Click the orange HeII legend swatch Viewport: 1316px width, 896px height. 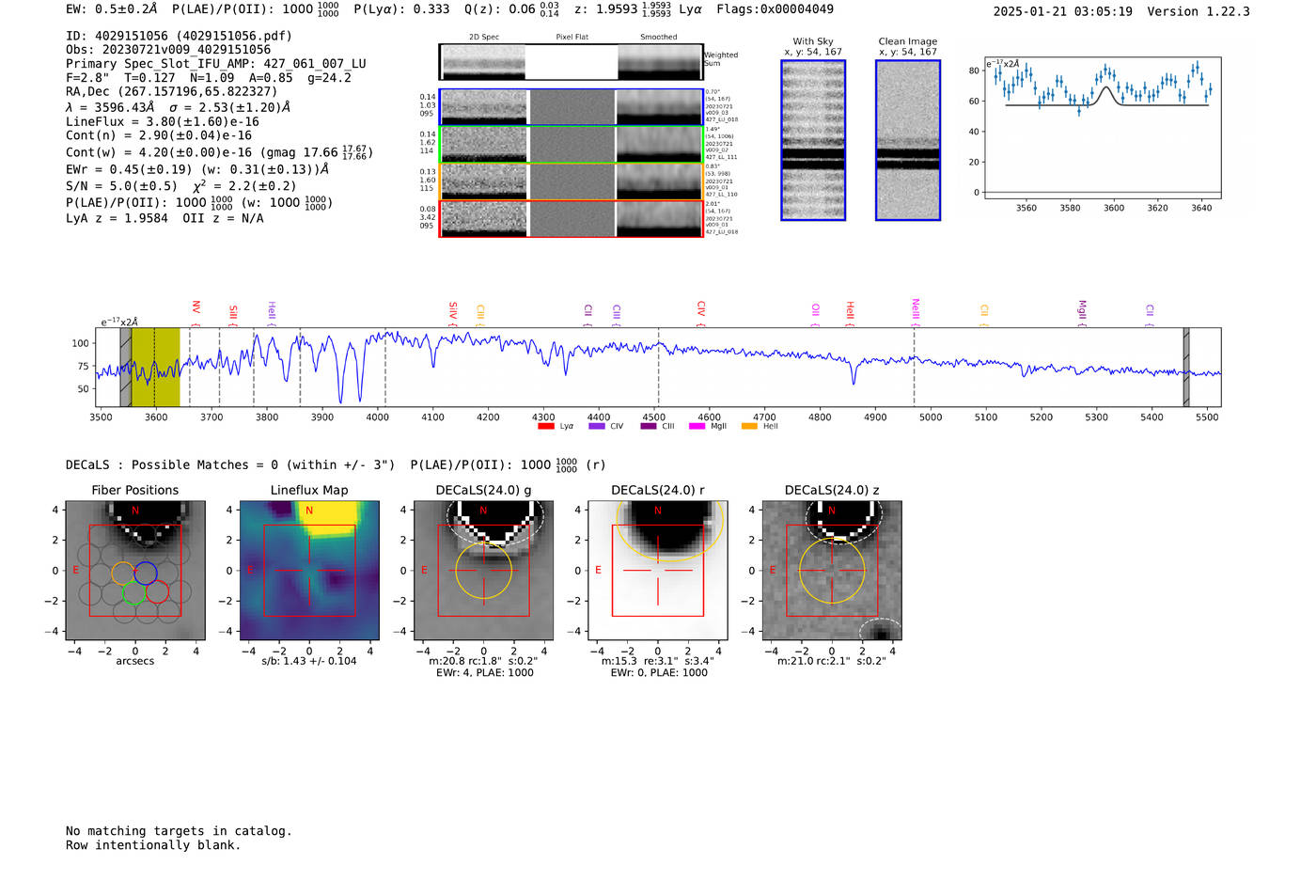click(x=749, y=427)
